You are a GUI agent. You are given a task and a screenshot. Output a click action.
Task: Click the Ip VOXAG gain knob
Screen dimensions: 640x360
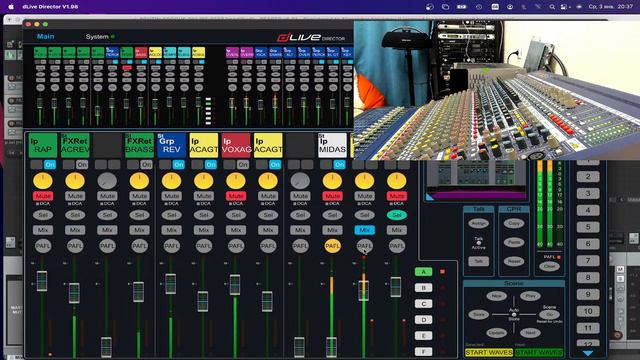pos(236,180)
